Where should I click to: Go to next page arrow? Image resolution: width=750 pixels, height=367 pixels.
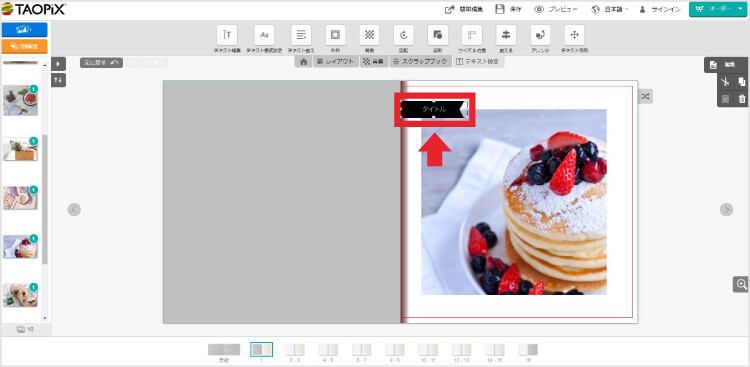tap(727, 210)
